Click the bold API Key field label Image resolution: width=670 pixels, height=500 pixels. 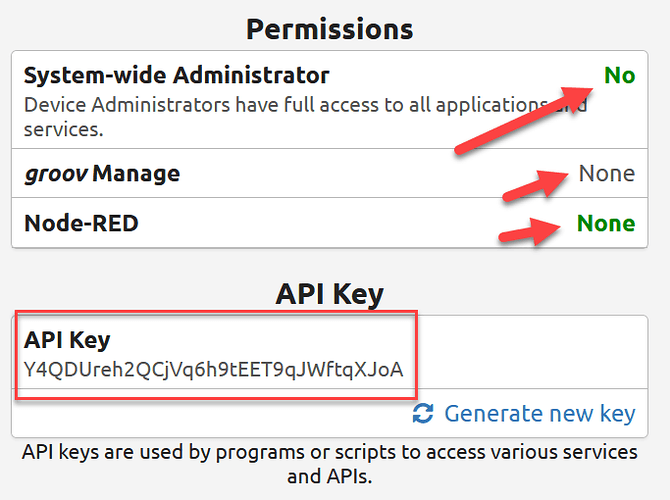67,341
